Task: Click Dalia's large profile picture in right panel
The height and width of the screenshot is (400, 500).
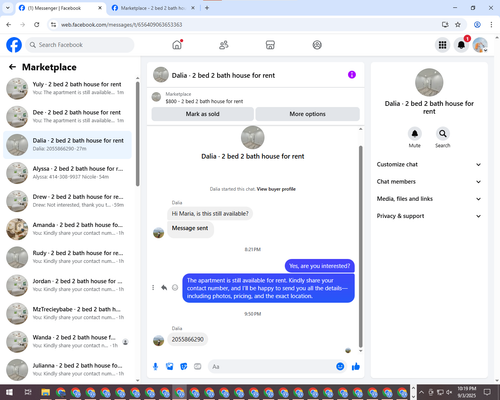Action: click(429, 82)
